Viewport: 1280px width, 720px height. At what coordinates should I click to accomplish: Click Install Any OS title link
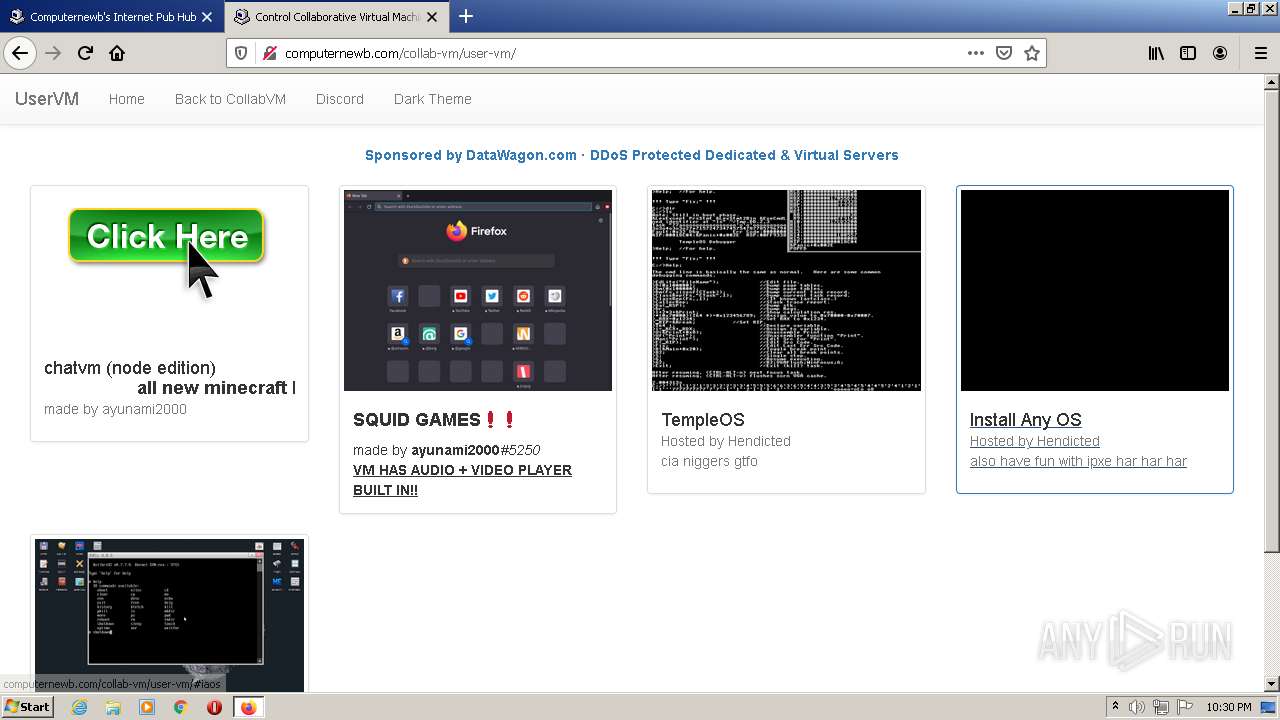coord(1026,420)
